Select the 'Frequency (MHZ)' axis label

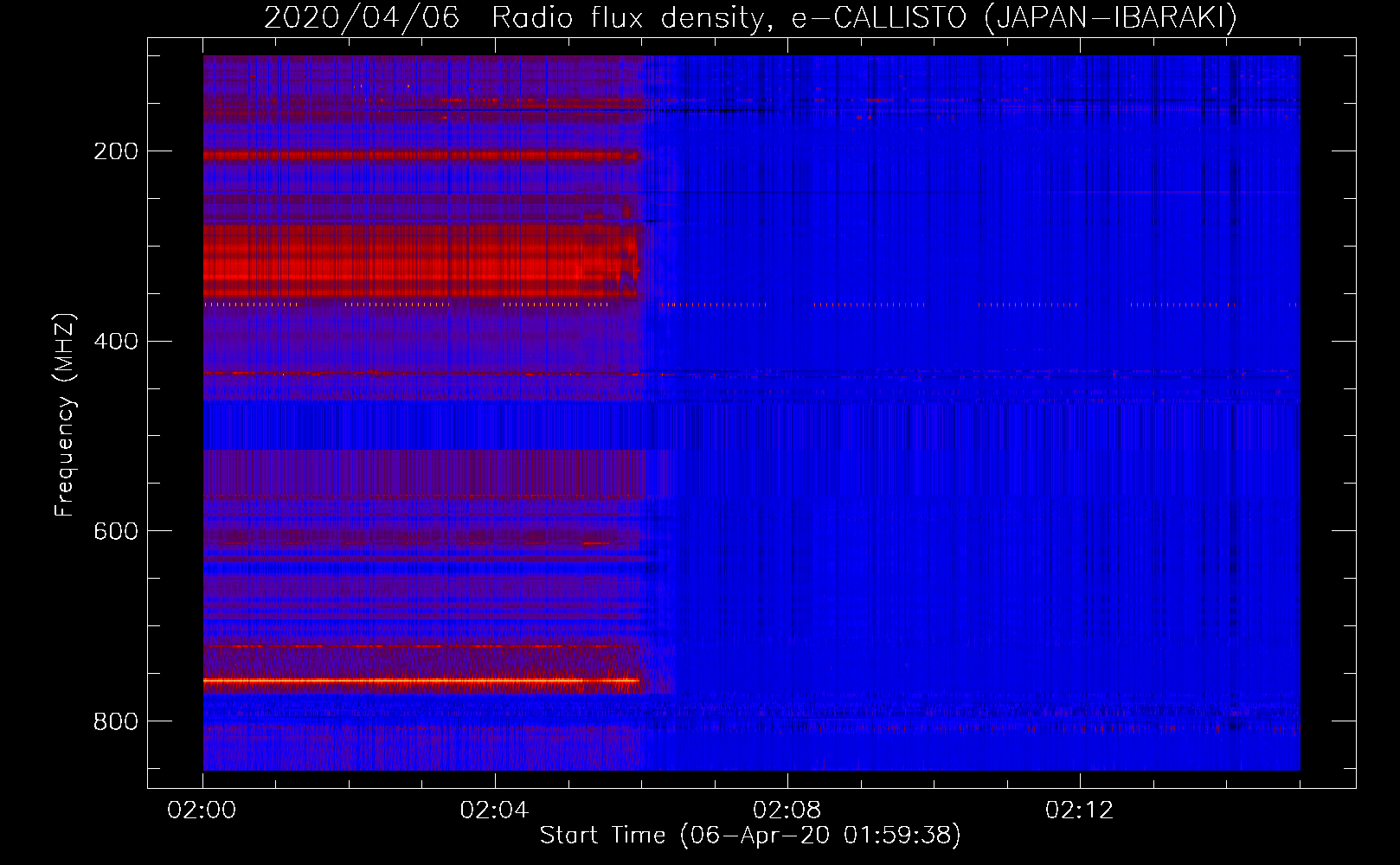pos(65,414)
